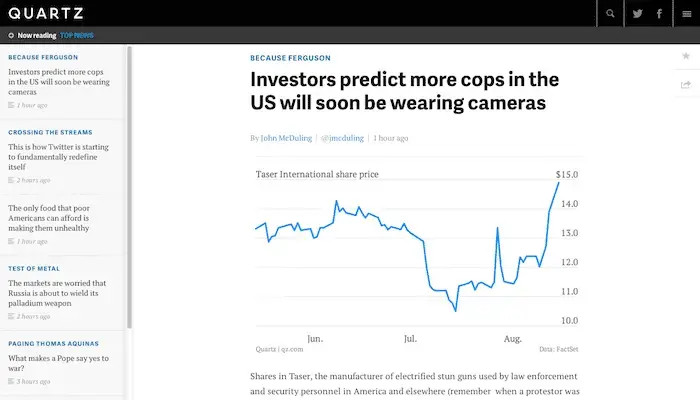
Task: Click the sidebar scrollbar
Action: coord(129,190)
